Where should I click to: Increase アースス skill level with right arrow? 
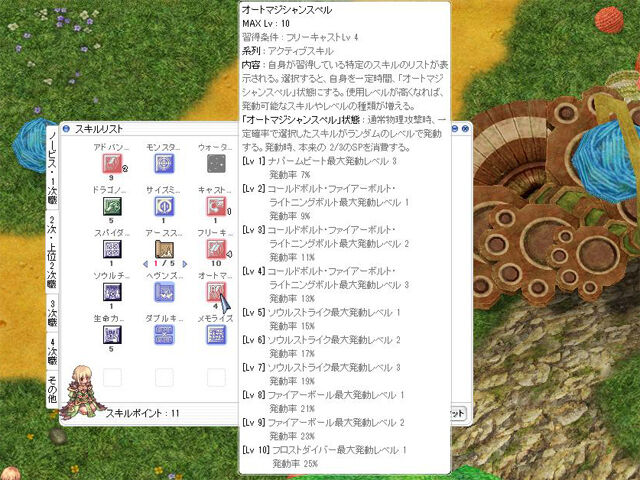tap(184, 264)
